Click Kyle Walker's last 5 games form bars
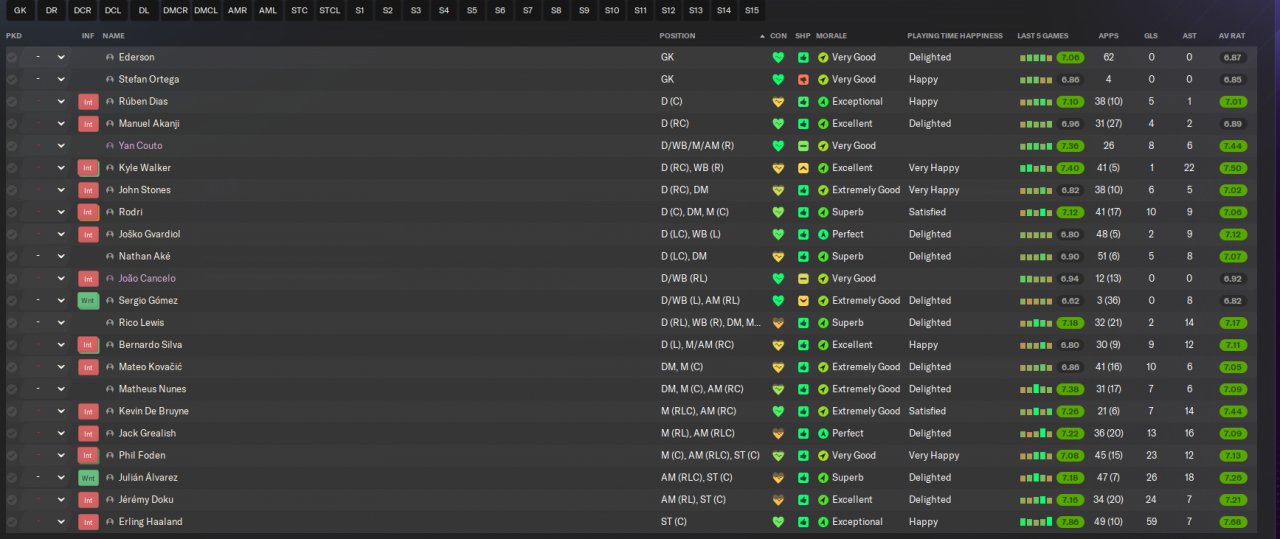Viewport: 1280px width, 539px height. [x=1036, y=168]
